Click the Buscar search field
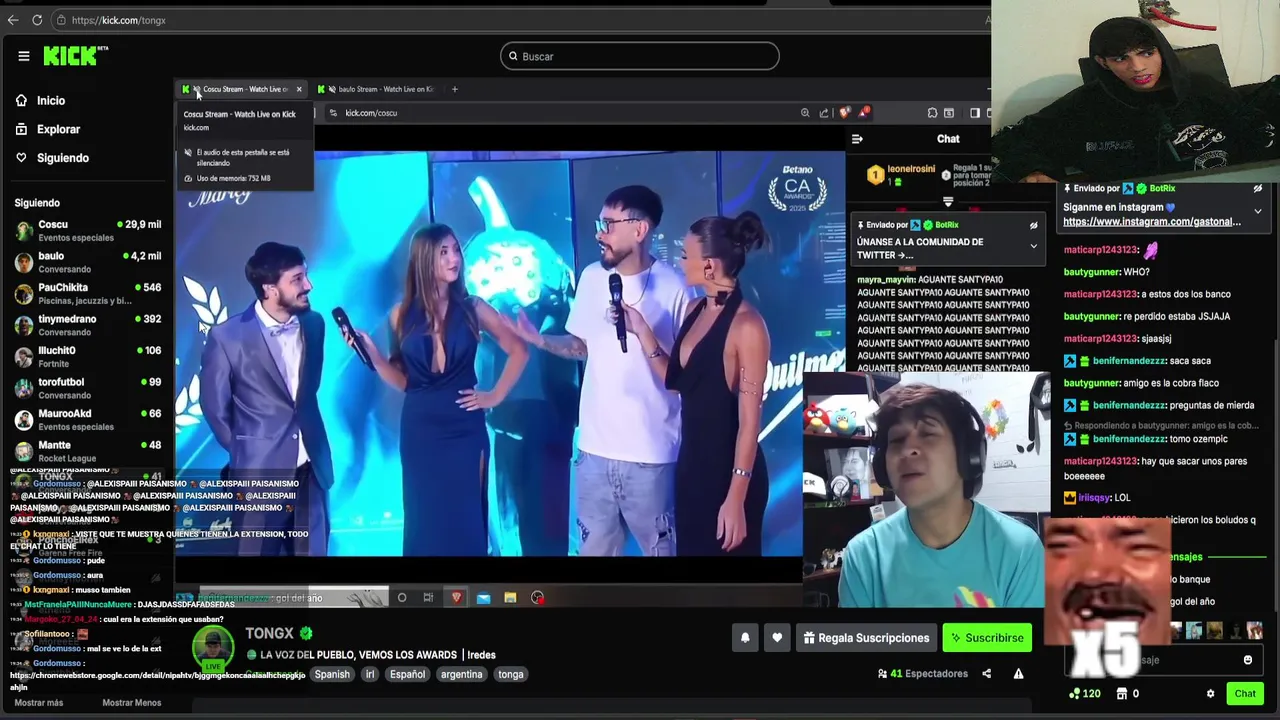Image resolution: width=1280 pixels, height=720 pixels. tap(640, 56)
